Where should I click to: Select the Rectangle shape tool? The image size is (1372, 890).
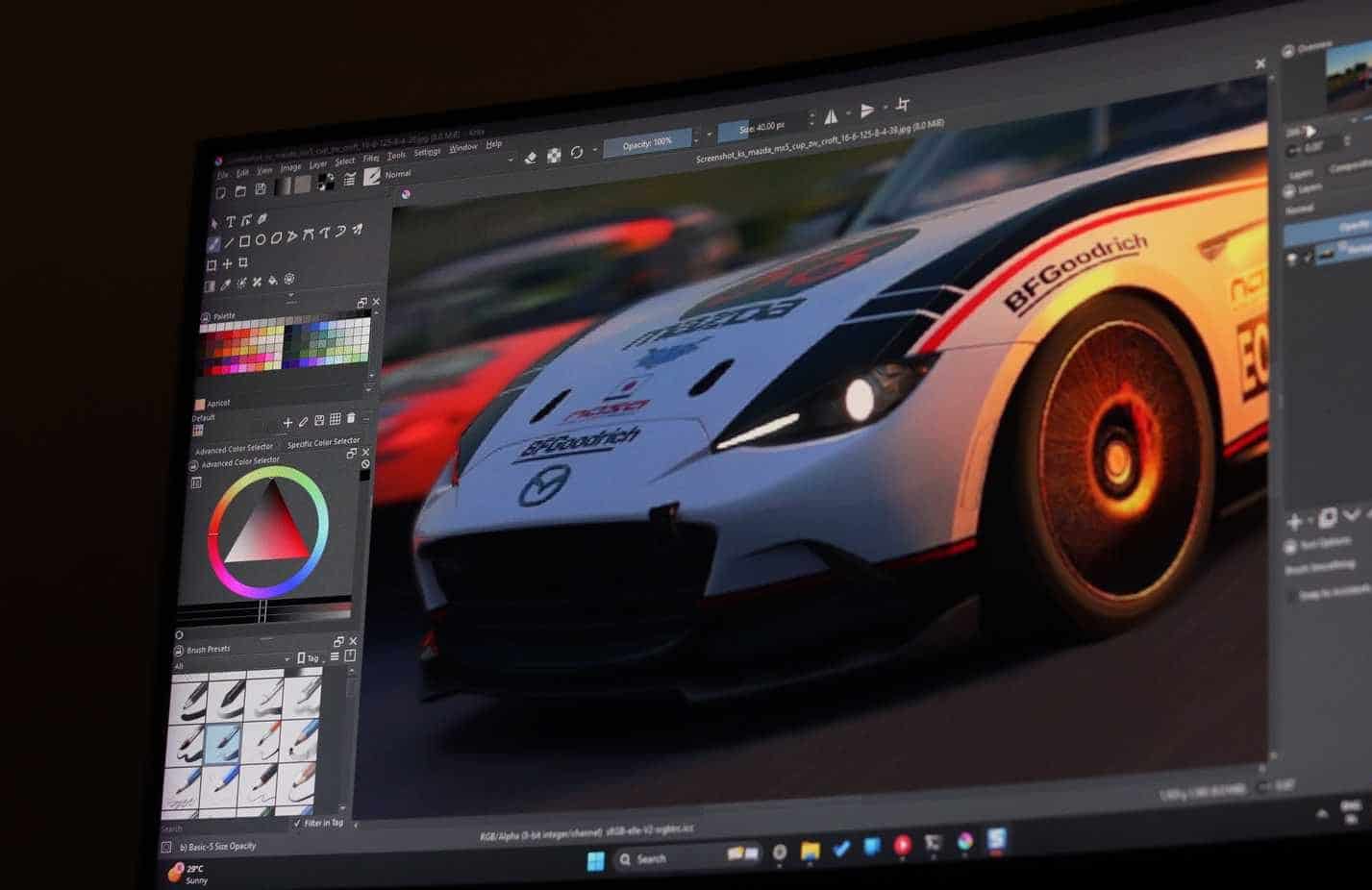click(x=244, y=240)
